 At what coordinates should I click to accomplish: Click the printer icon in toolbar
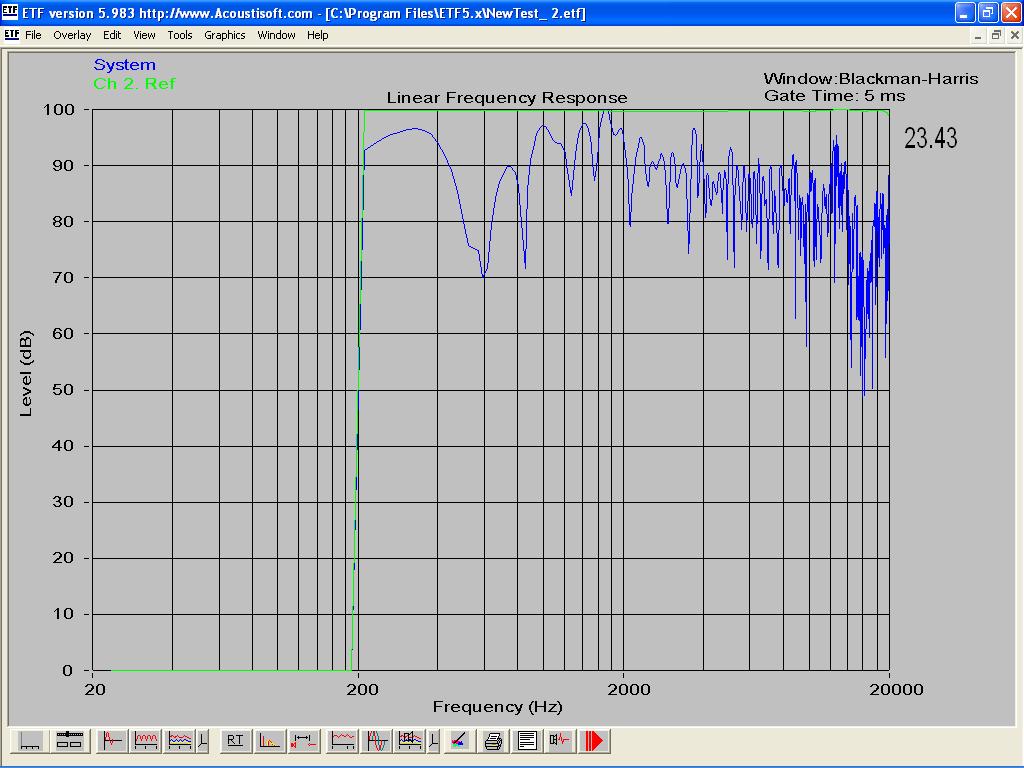coord(493,741)
